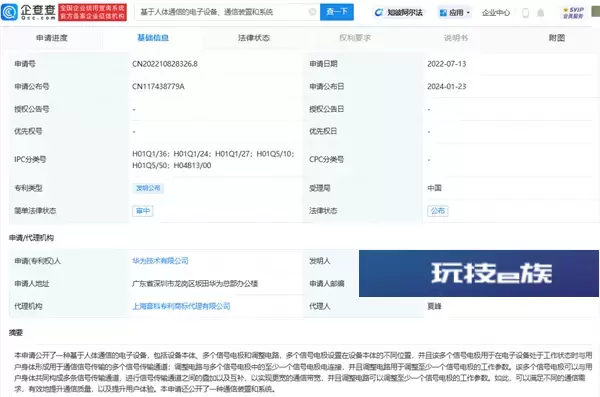Click the 玩技e族 banner image

point(479,273)
